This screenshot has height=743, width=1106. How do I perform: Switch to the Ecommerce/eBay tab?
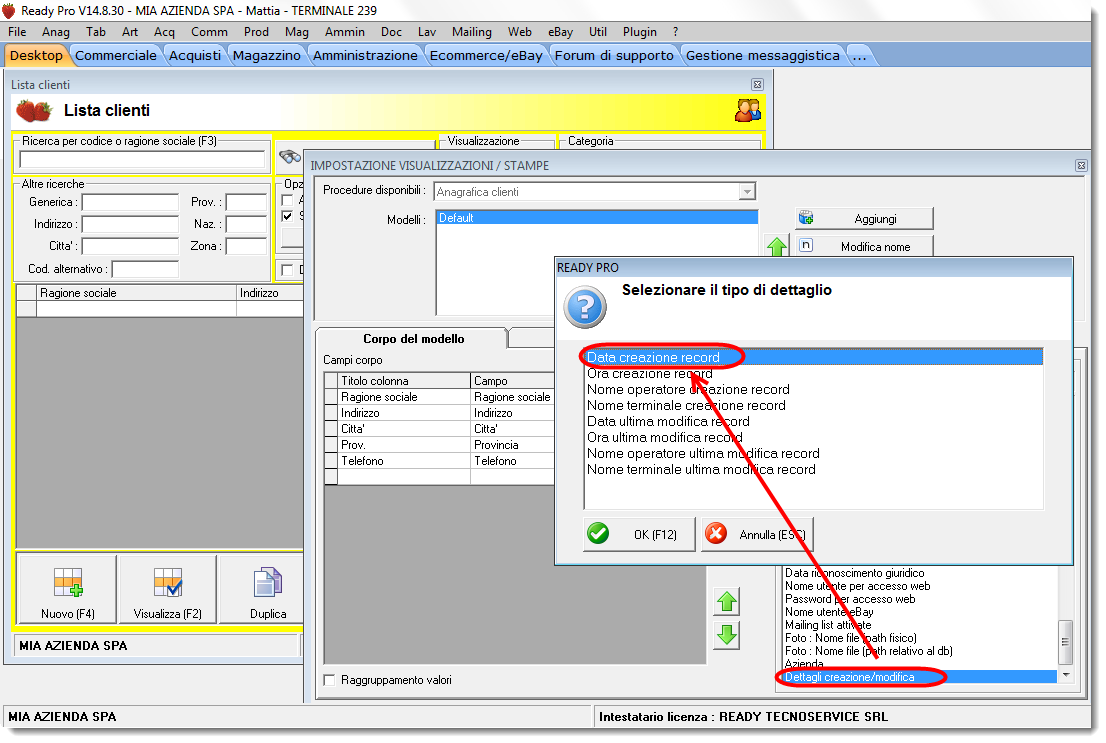[486, 56]
